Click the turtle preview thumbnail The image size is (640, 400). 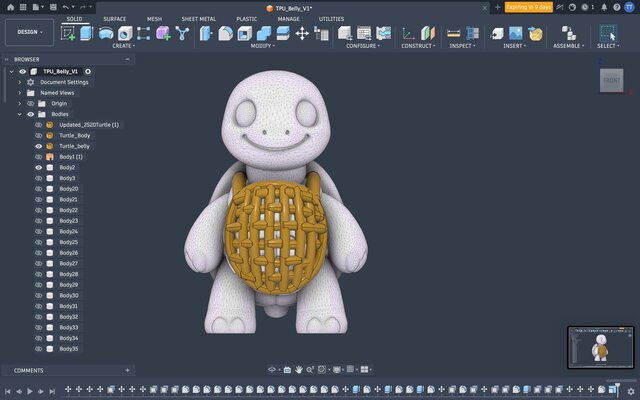pos(600,347)
